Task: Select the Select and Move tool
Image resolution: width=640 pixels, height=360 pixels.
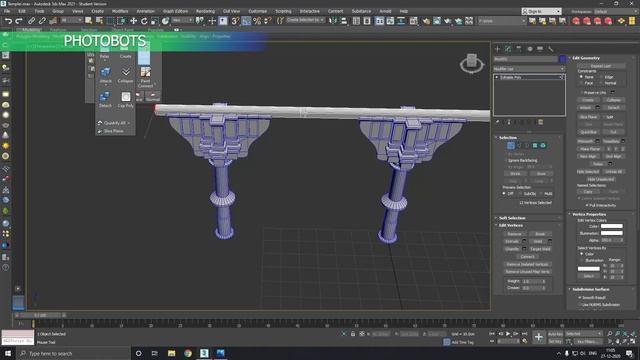Action: pyautogui.click(x=133, y=20)
